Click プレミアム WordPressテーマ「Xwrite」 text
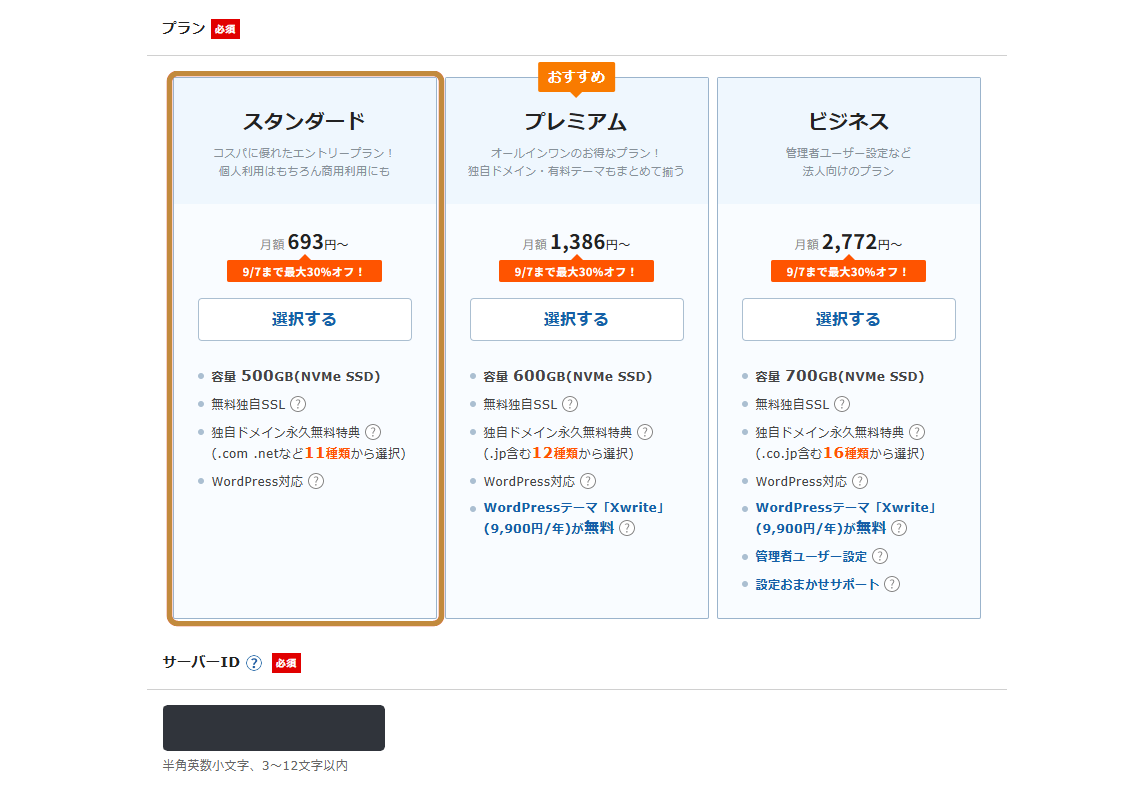 [574, 507]
